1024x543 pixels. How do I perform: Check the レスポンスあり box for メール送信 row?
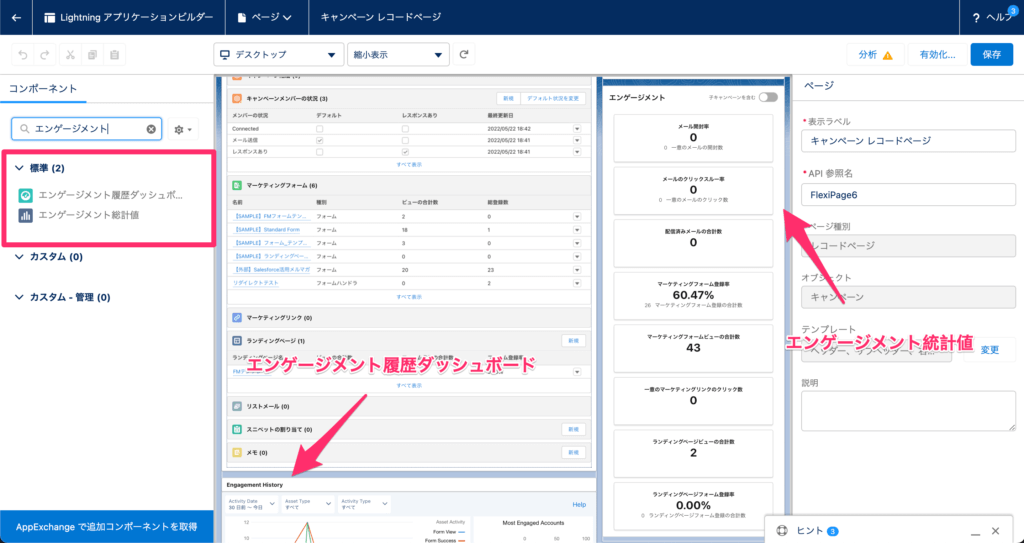click(403, 140)
